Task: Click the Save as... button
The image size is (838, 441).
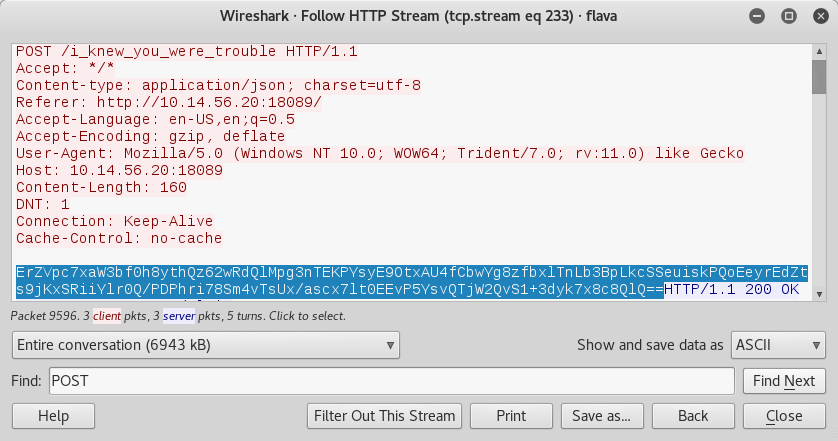Action: coord(602,416)
